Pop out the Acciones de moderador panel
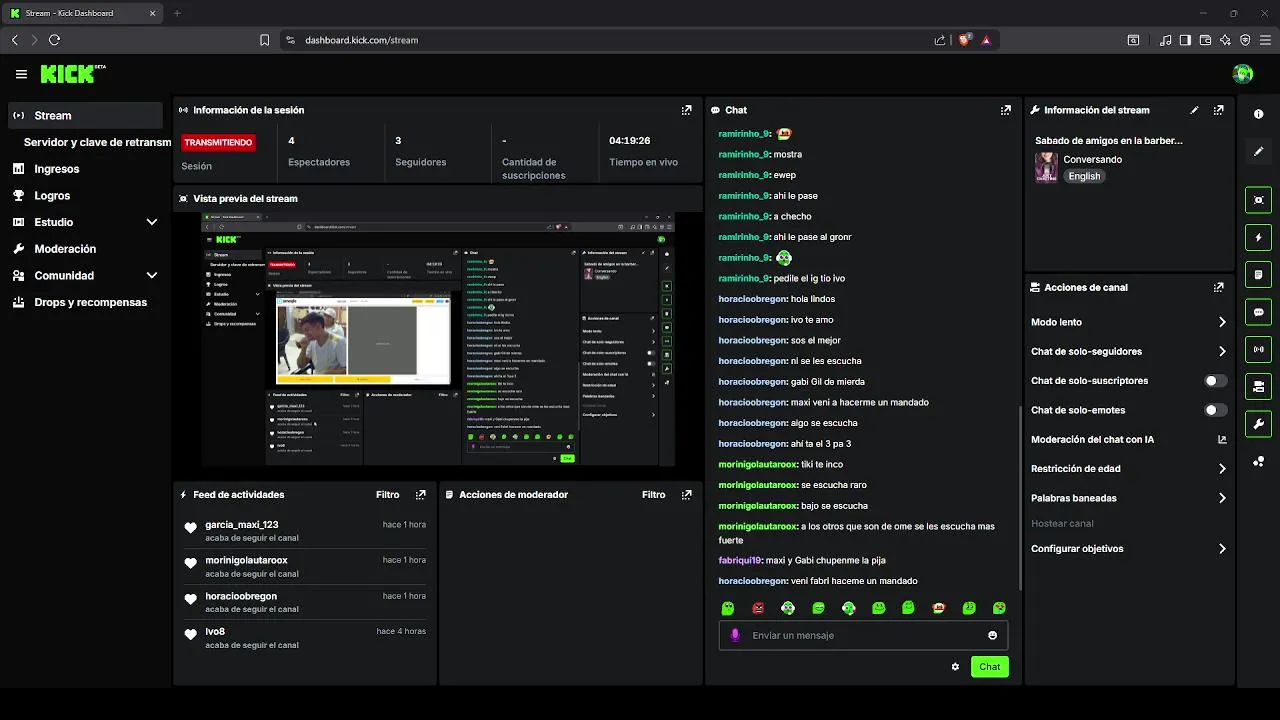This screenshot has height=720, width=1280. 686,495
